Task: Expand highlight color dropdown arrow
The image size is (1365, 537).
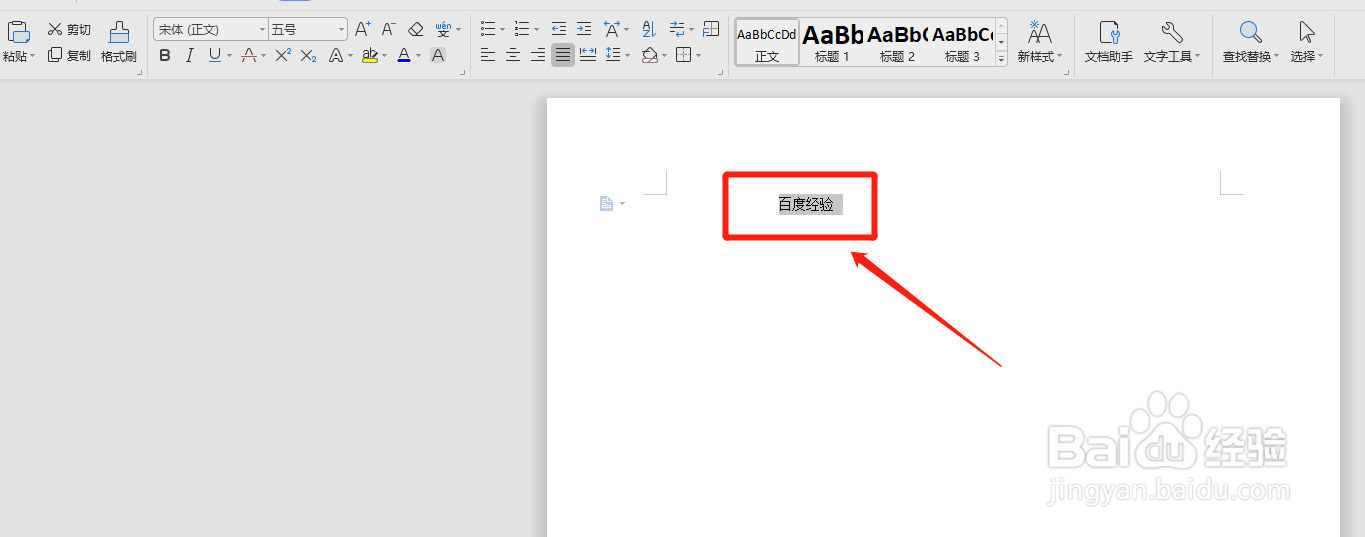Action: point(385,56)
